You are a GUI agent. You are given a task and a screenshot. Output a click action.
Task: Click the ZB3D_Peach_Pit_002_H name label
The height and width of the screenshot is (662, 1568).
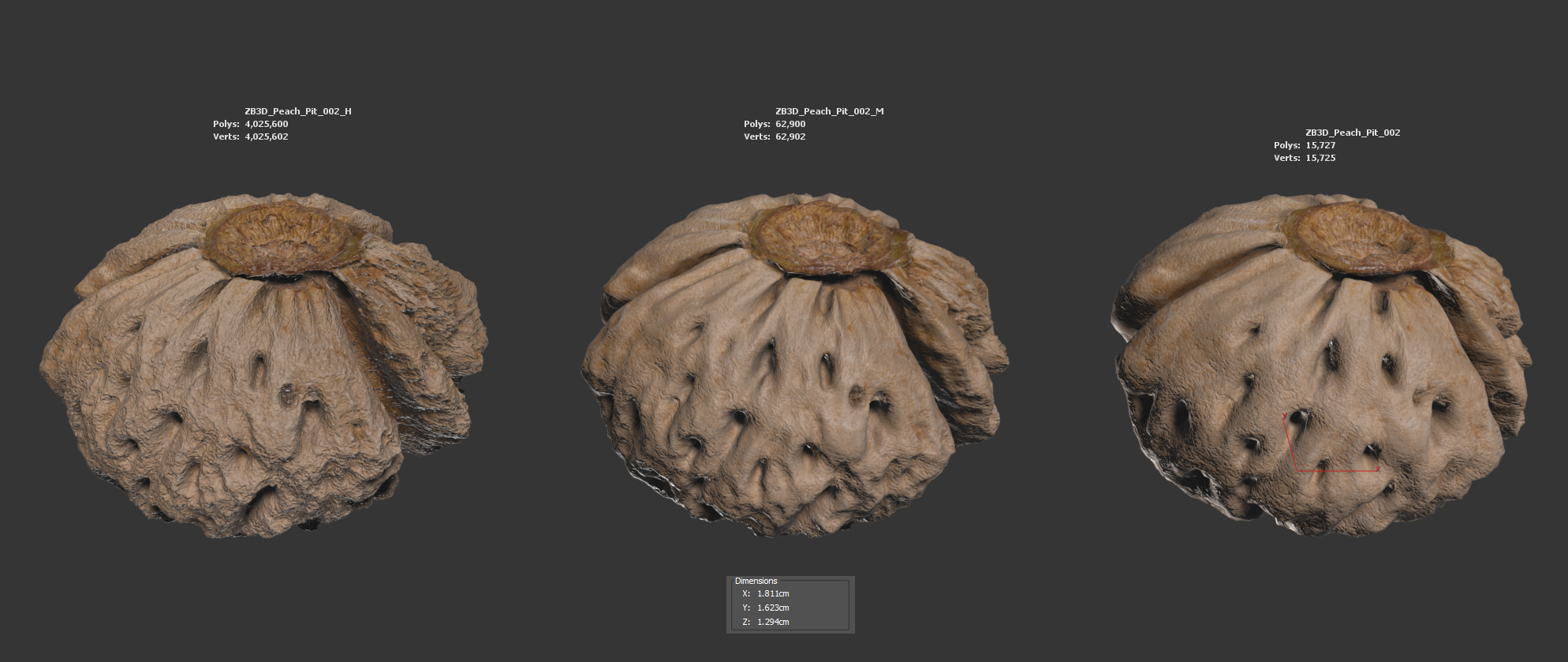297,111
